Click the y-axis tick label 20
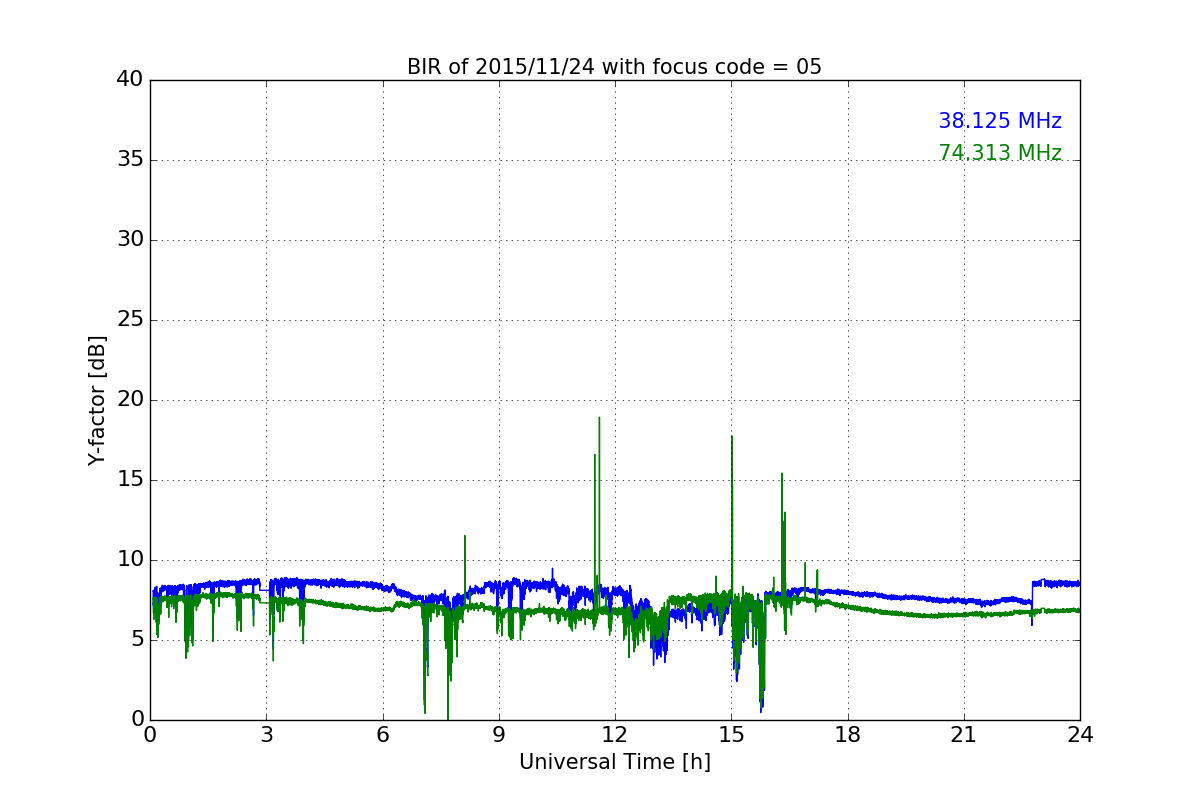1200x800 pixels. click(x=129, y=400)
